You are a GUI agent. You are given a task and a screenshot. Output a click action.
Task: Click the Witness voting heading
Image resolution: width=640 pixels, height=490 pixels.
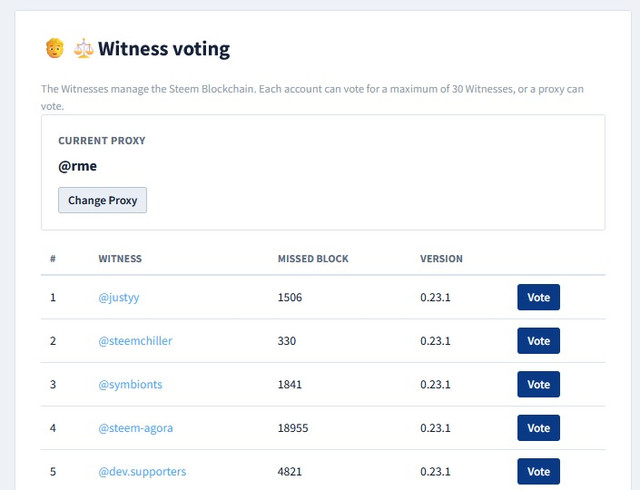(x=164, y=49)
